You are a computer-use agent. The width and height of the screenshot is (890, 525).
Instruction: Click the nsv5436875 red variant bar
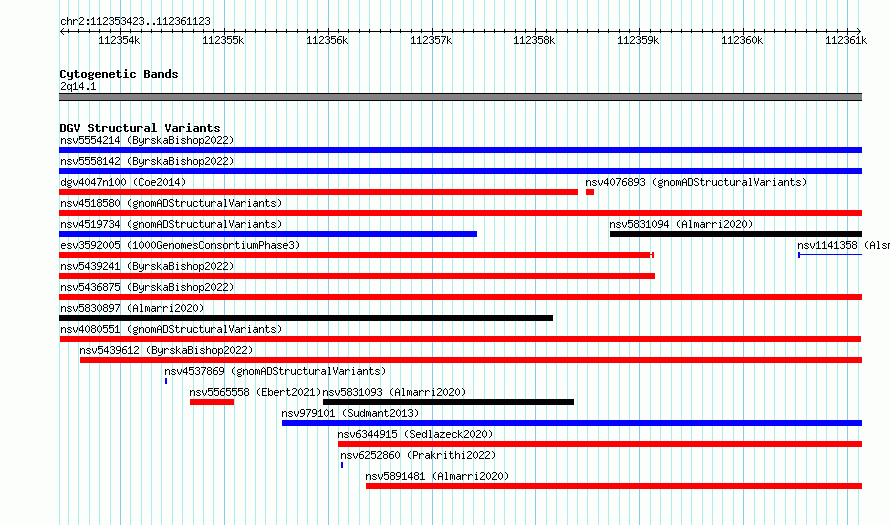pos(460,297)
